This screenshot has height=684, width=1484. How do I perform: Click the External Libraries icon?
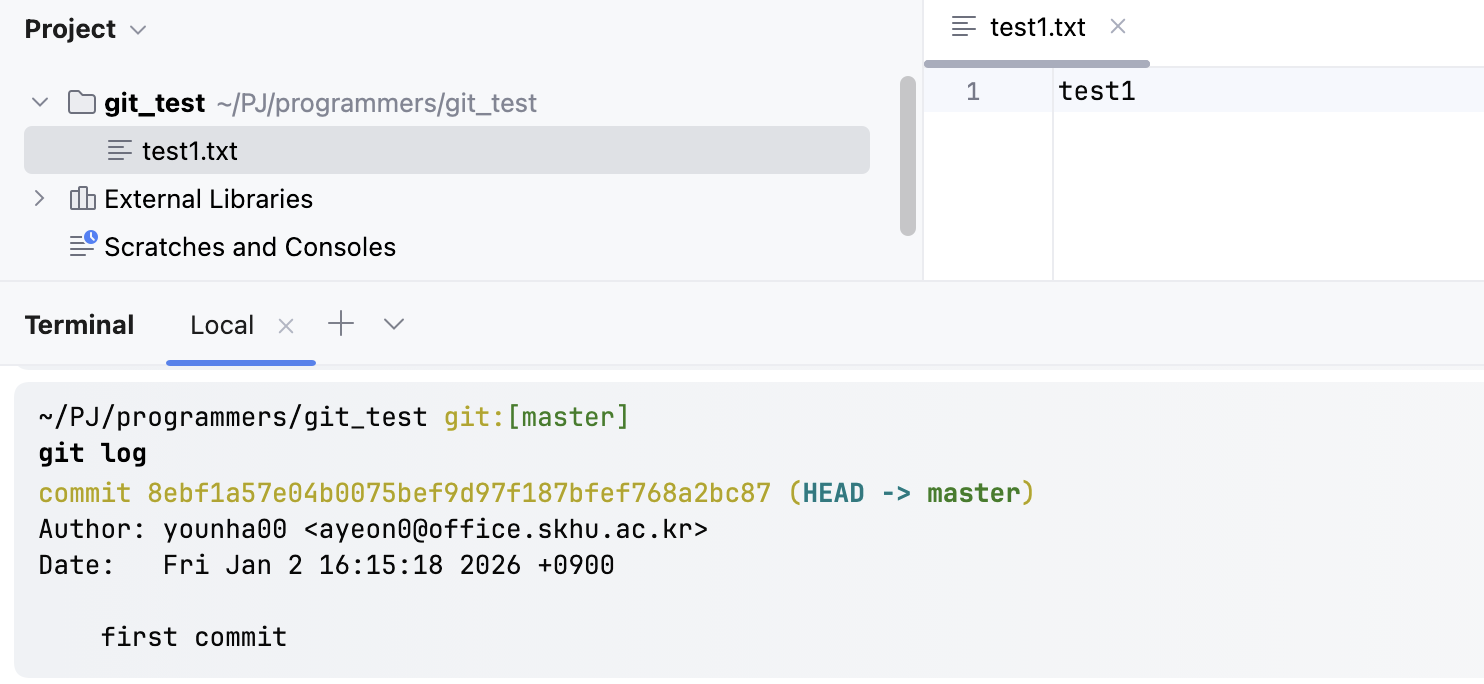tap(82, 199)
